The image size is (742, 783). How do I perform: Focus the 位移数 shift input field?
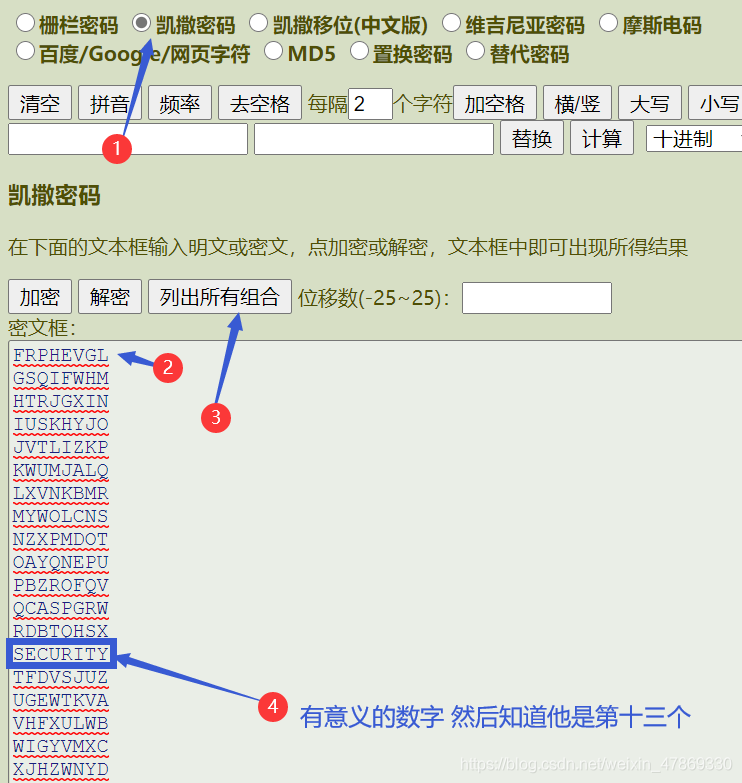(x=537, y=298)
